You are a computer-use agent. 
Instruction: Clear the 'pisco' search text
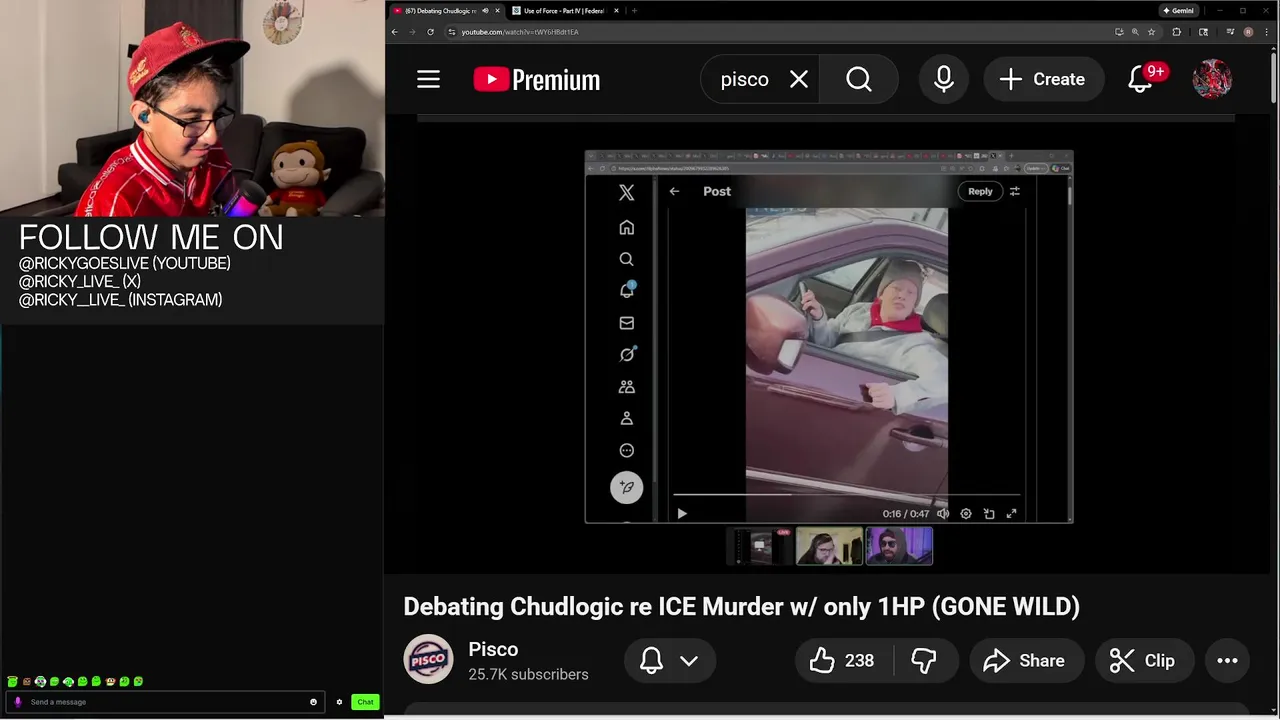click(798, 79)
